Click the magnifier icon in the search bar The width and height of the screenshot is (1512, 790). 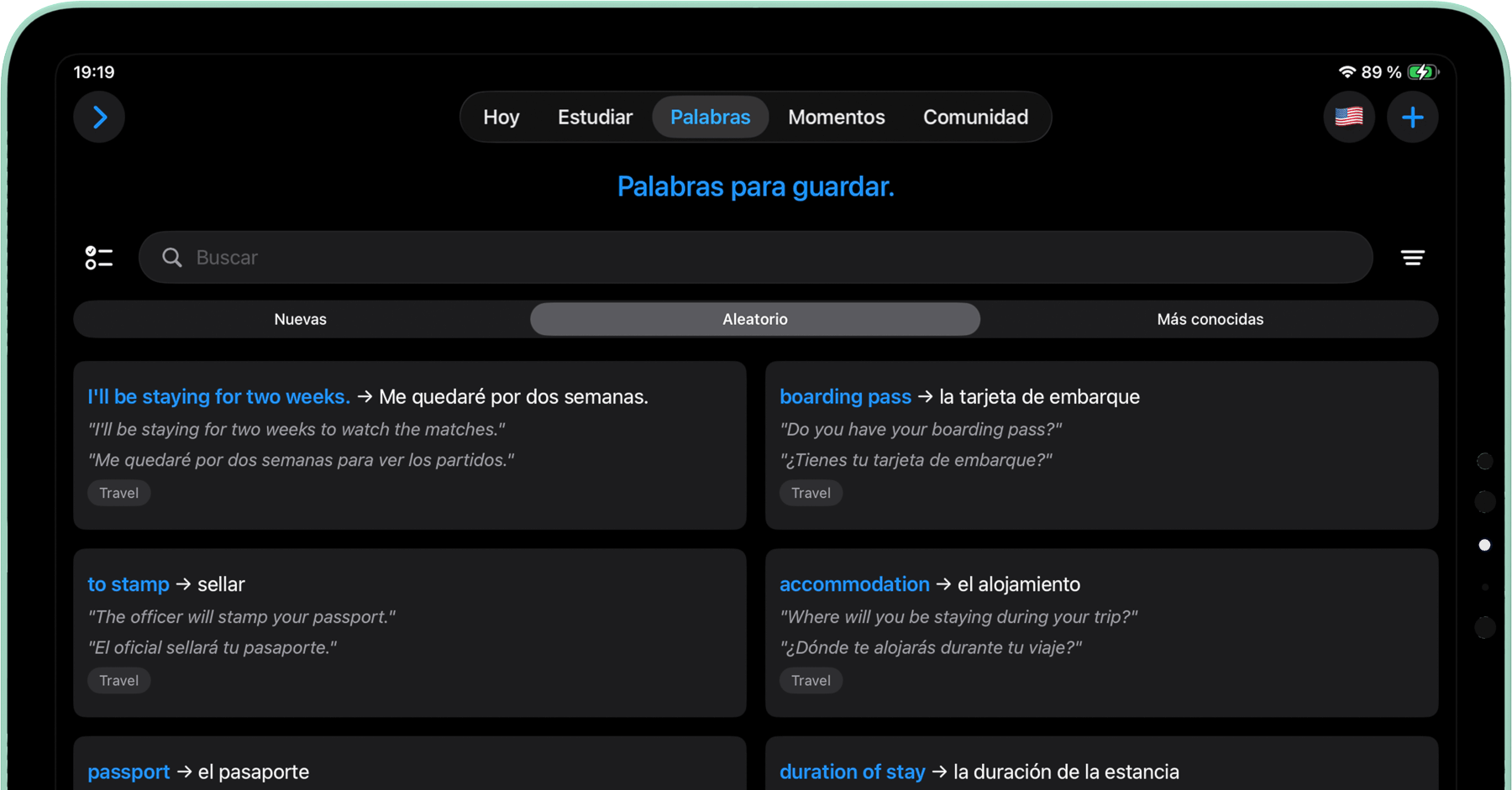(x=171, y=257)
